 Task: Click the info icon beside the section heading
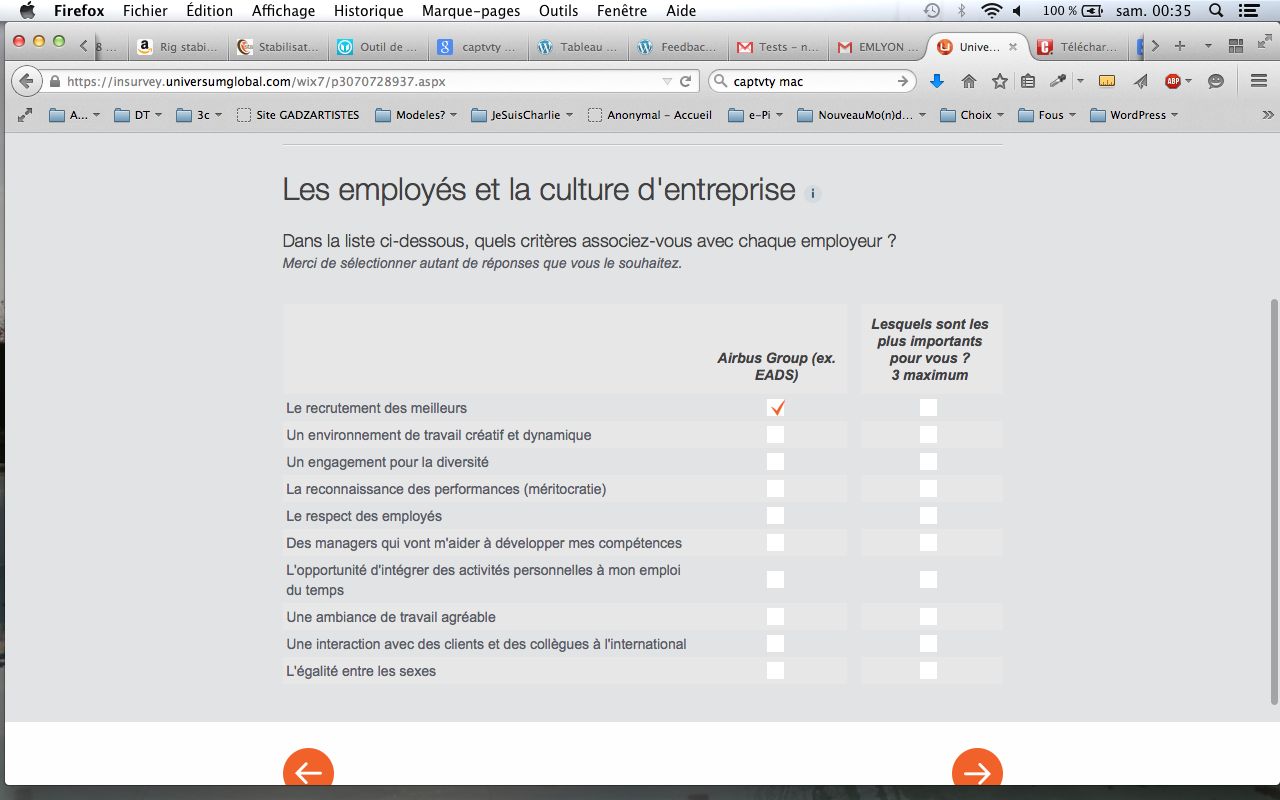(813, 194)
